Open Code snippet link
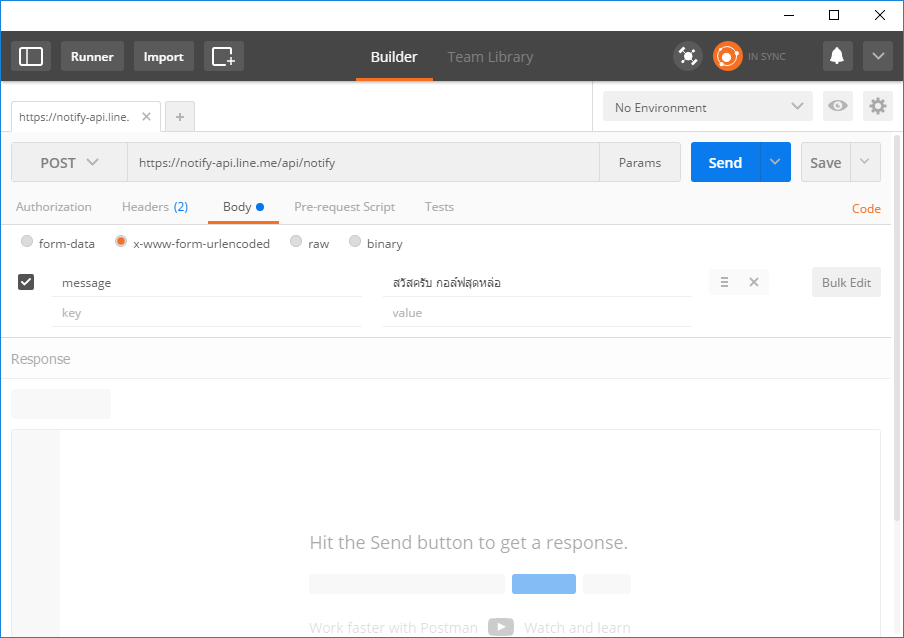The image size is (904, 638). point(866,209)
